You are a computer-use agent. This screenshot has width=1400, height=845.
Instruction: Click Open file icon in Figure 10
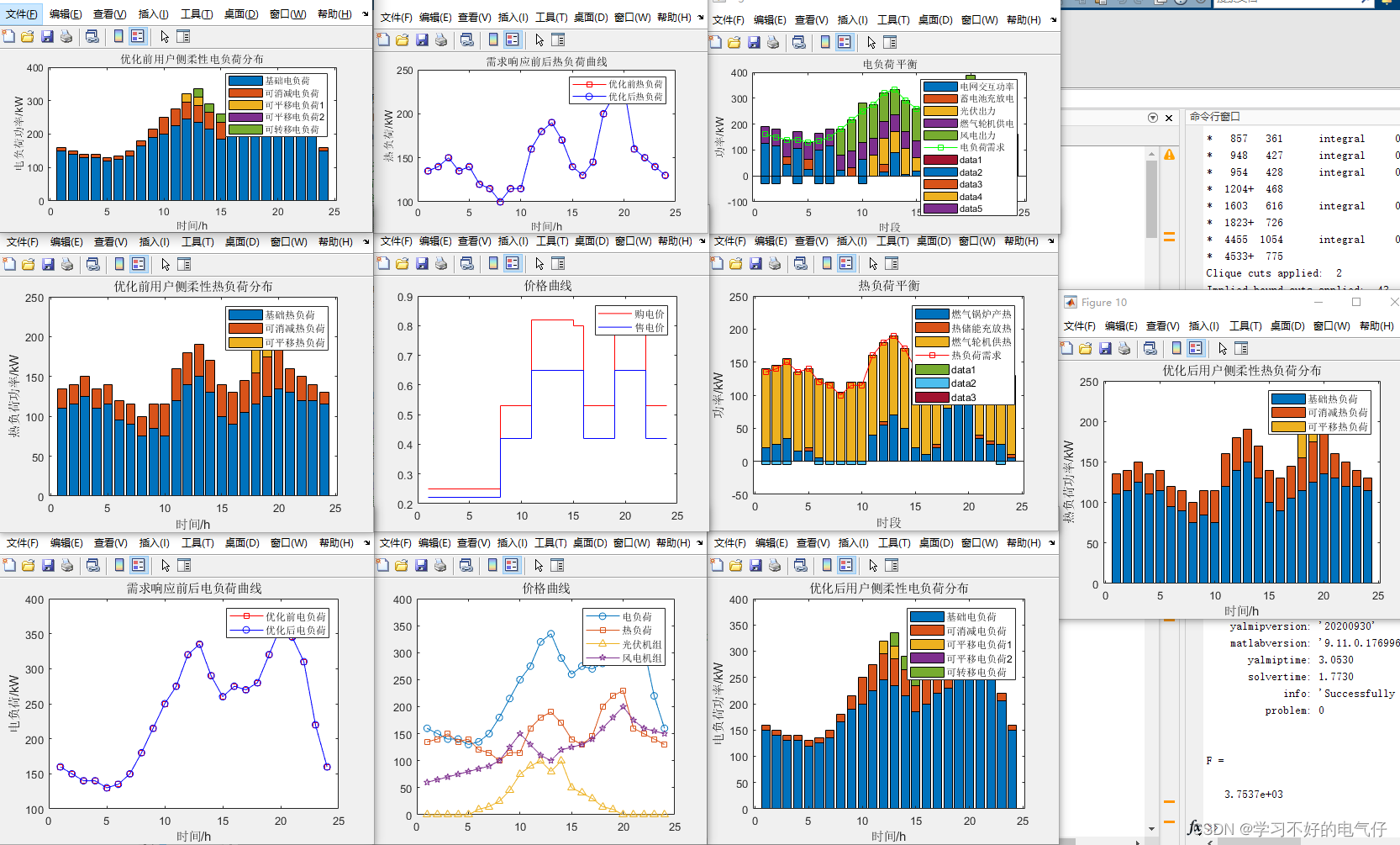pos(1086,348)
